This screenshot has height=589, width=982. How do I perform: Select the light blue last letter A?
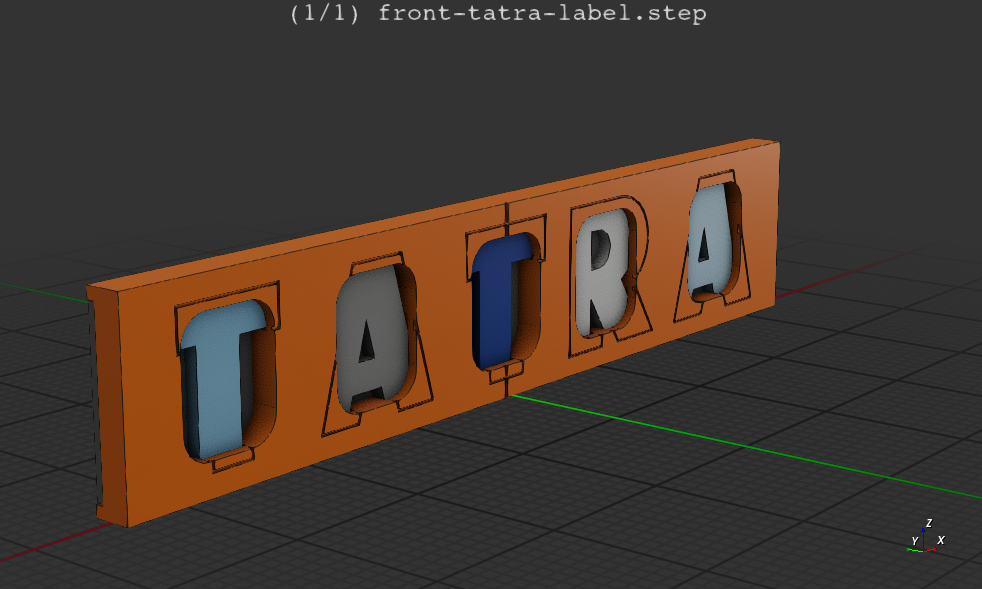(710, 242)
